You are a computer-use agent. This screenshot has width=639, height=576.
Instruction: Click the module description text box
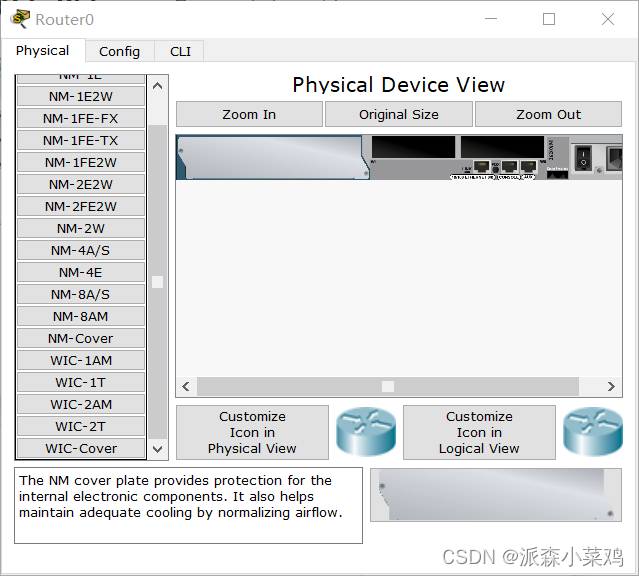(188, 505)
